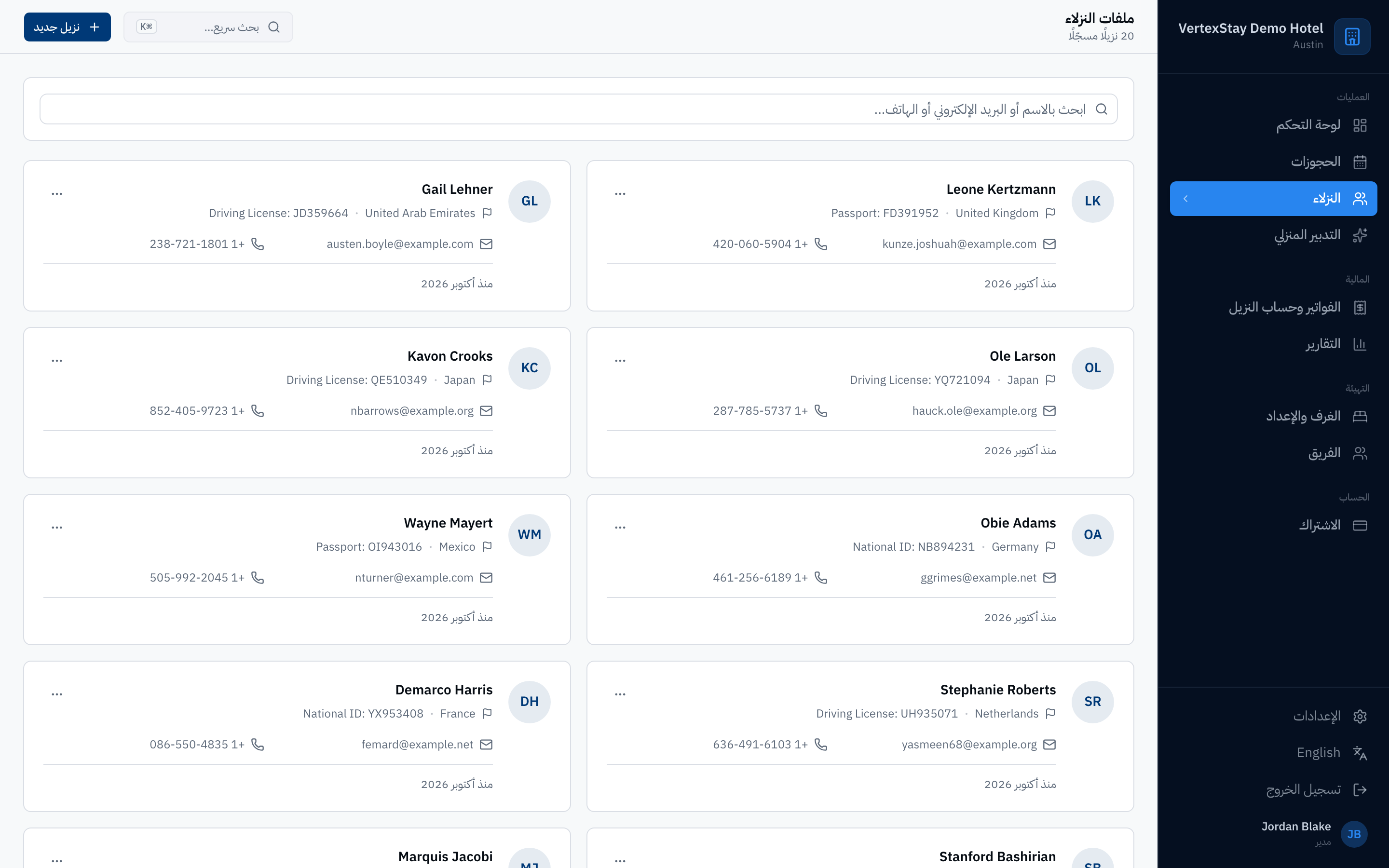
Task: Open housekeeping item التدبير المنزلي
Action: coord(1273,235)
